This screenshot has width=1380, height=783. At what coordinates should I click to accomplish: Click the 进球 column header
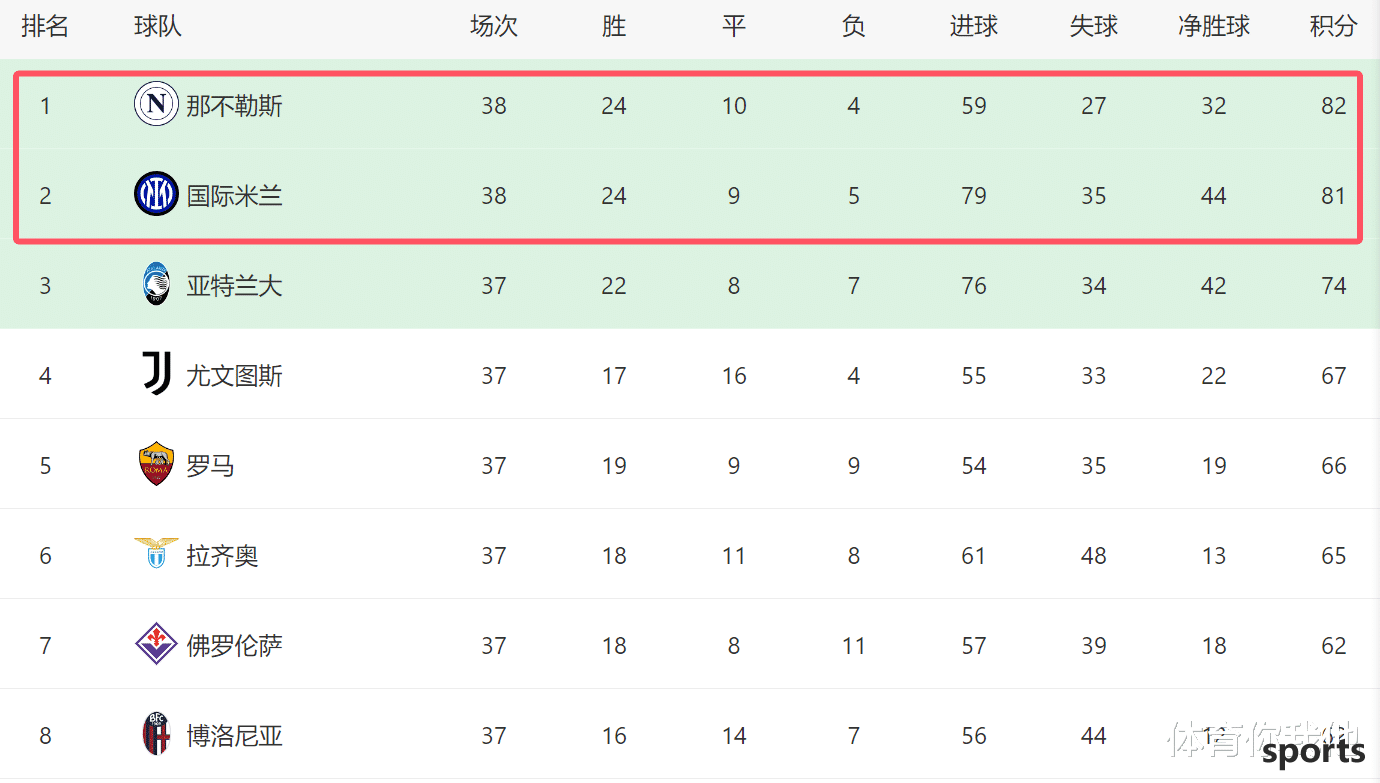[974, 26]
